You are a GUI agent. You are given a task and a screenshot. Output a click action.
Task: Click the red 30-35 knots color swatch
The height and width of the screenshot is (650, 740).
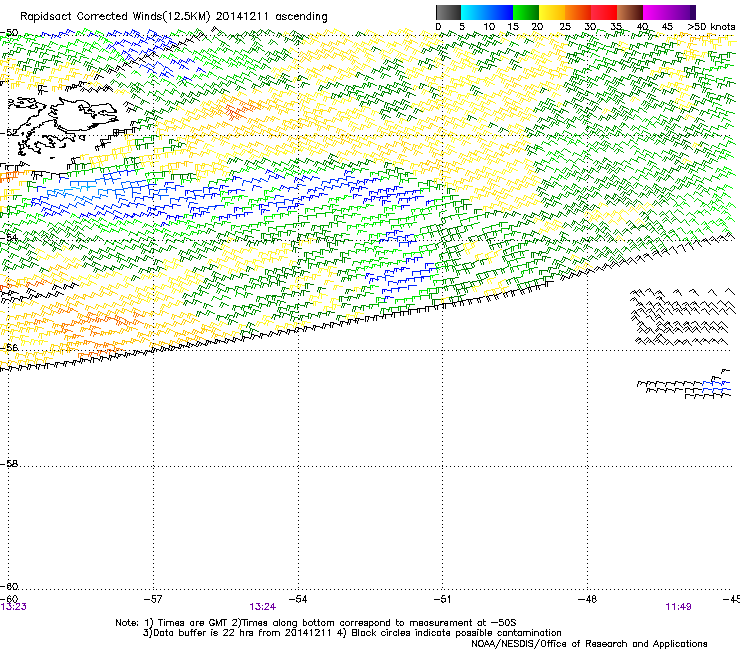604,12
